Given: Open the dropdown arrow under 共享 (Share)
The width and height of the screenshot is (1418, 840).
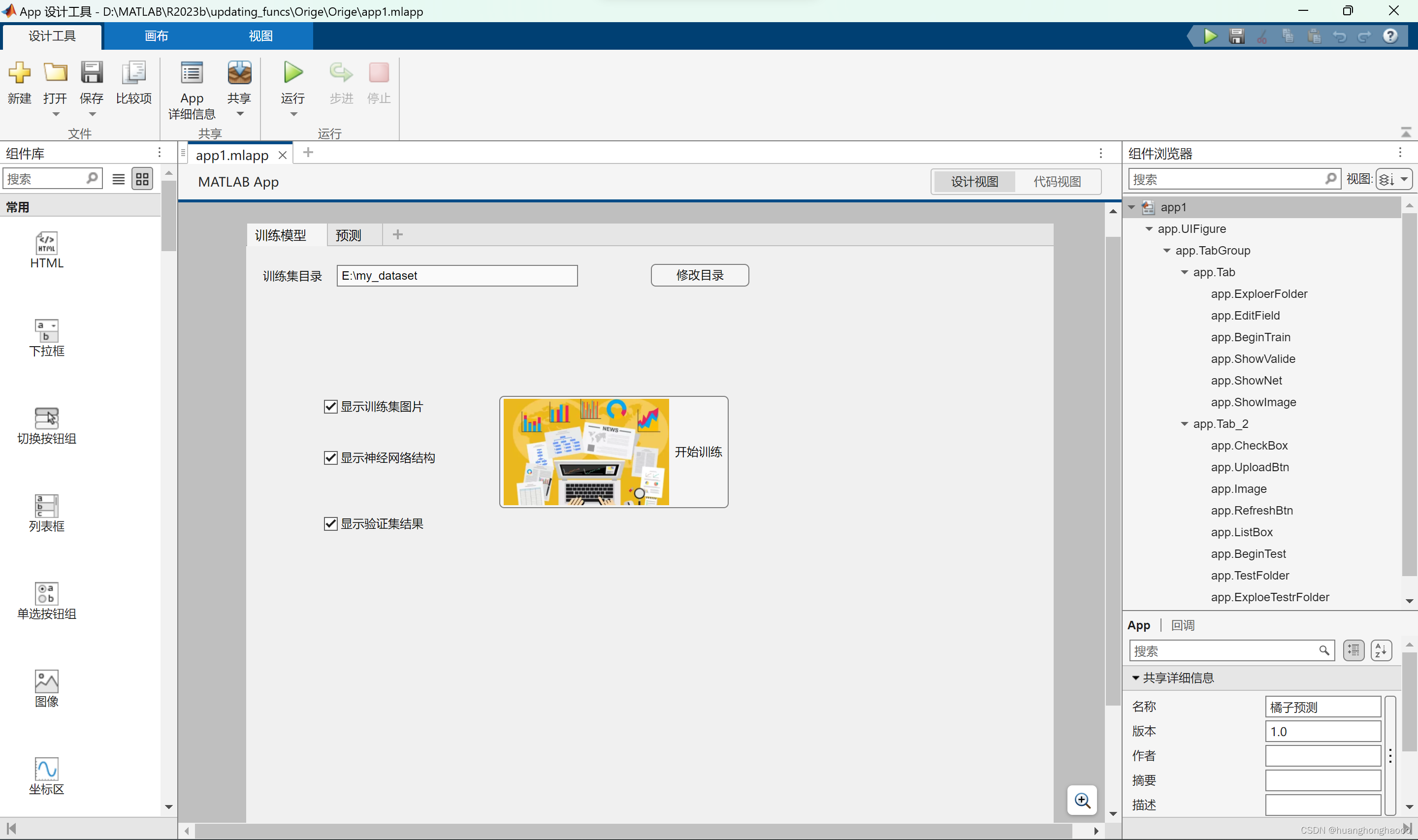Looking at the screenshot, I should [x=240, y=114].
